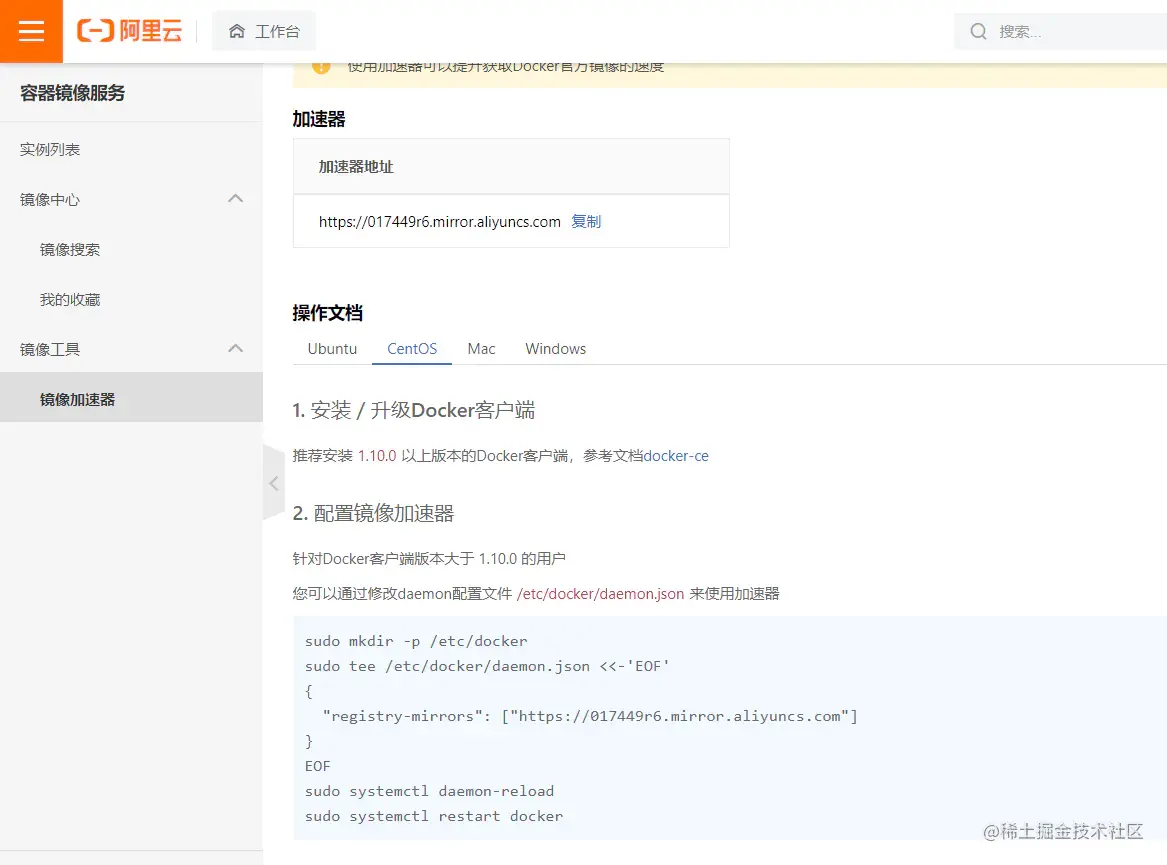
Task: Open 我的收藏 in the sidebar
Action: (70, 299)
